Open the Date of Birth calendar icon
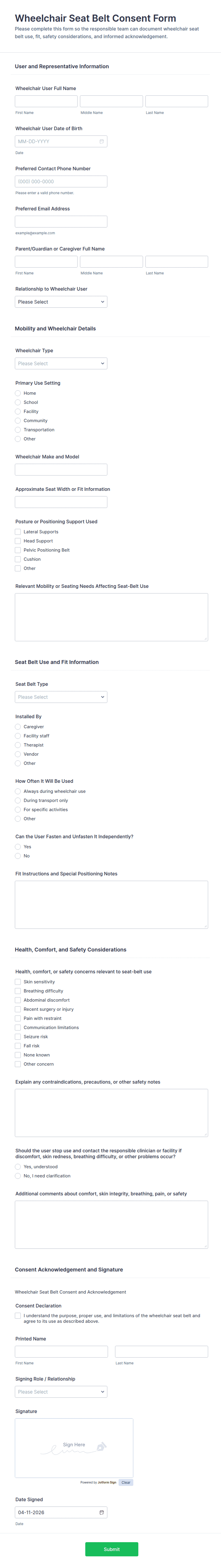 [x=102, y=141]
